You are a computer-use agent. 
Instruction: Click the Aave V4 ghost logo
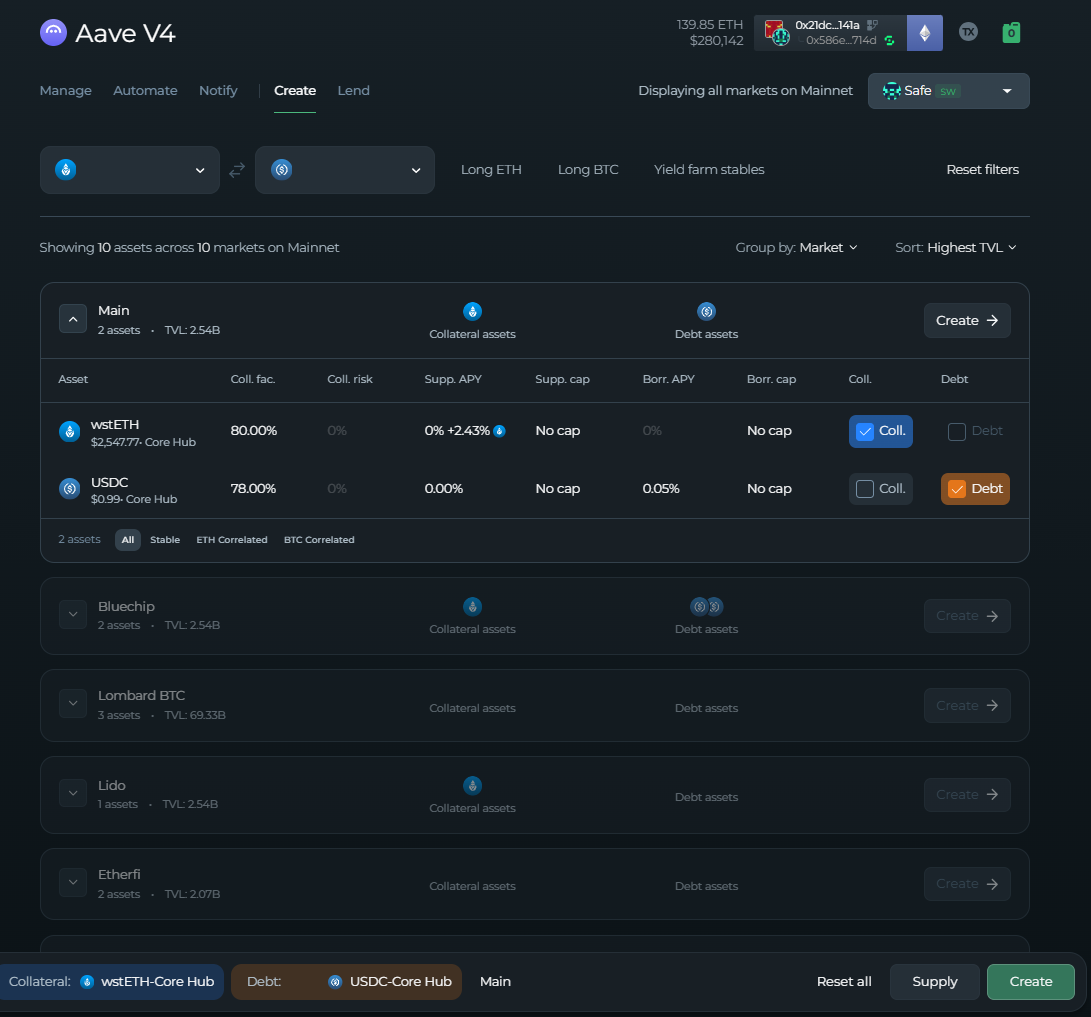click(x=53, y=33)
